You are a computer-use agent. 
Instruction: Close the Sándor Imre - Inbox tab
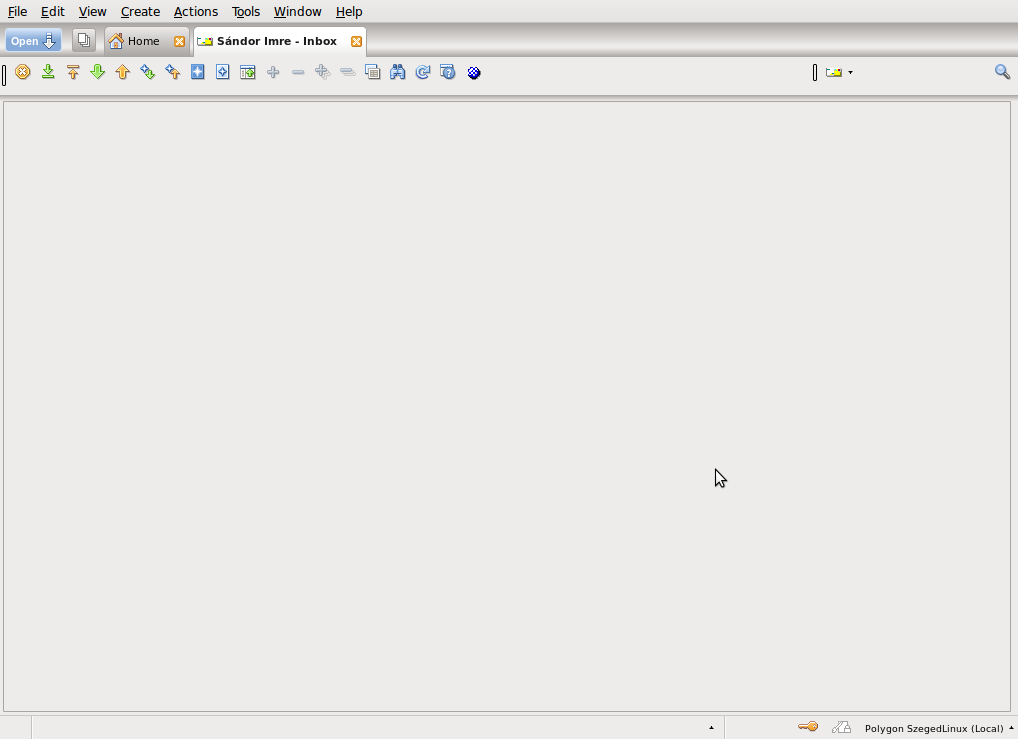(x=356, y=41)
